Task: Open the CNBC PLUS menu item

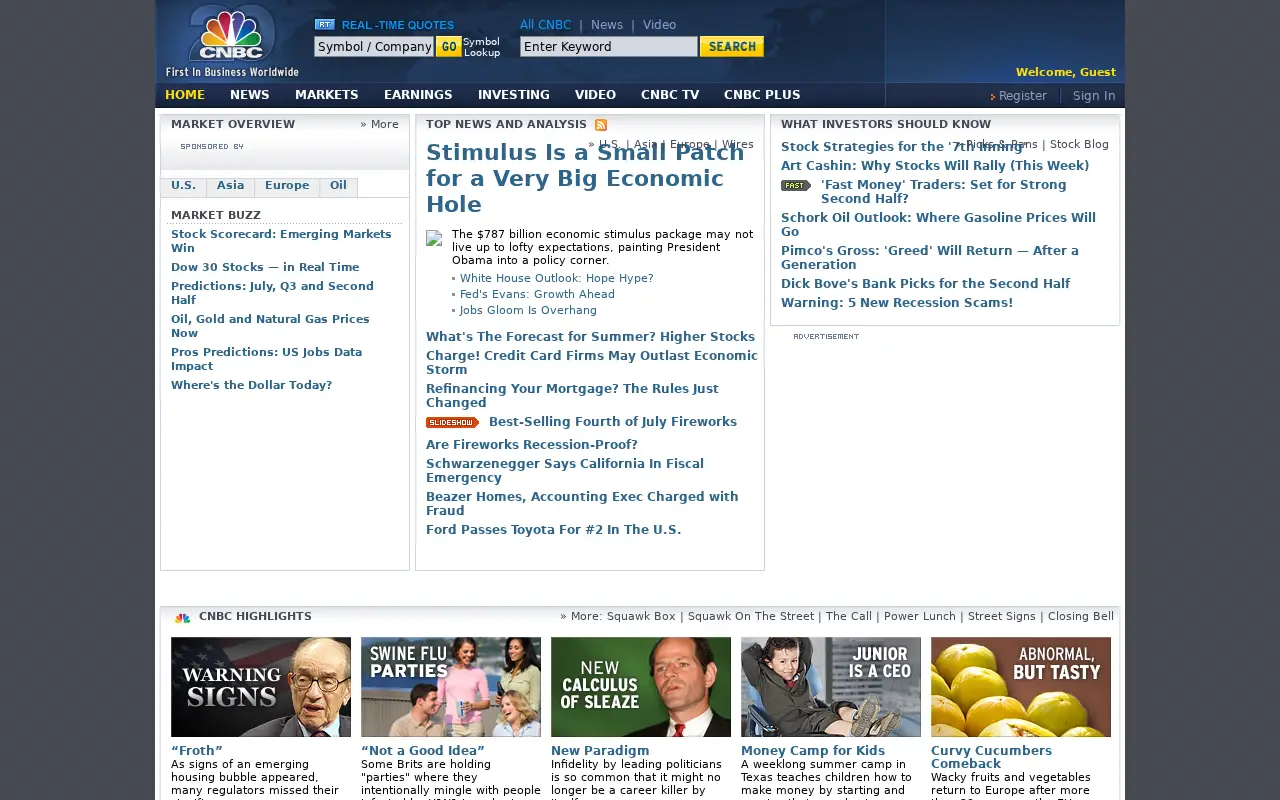Action: click(762, 95)
